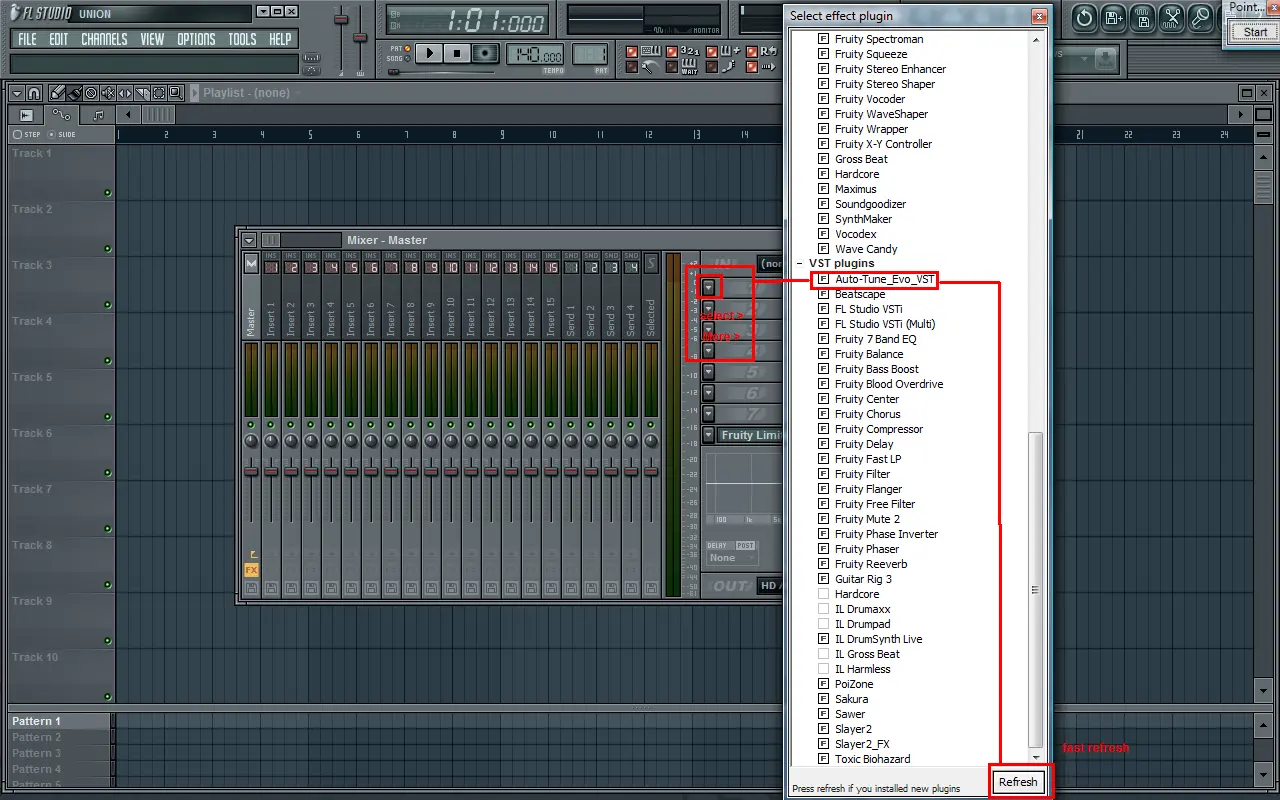Toggle favorite box for Auto-Tune_Evo_VST
1280x800 pixels.
coord(824,279)
